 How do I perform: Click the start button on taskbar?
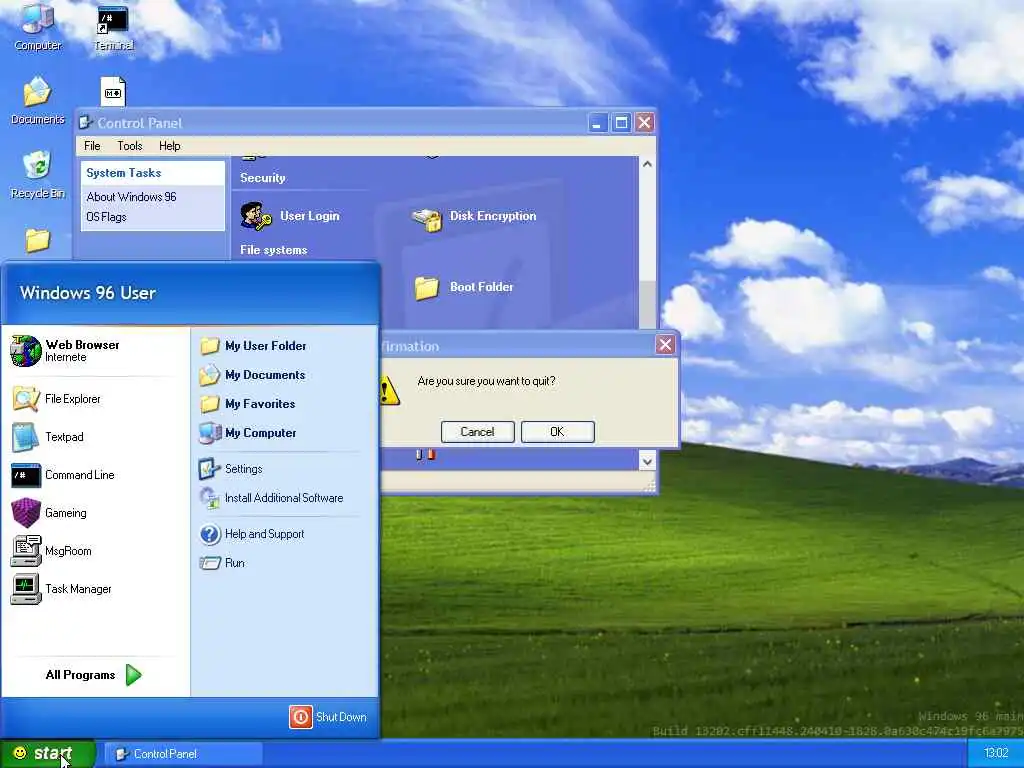click(x=47, y=754)
